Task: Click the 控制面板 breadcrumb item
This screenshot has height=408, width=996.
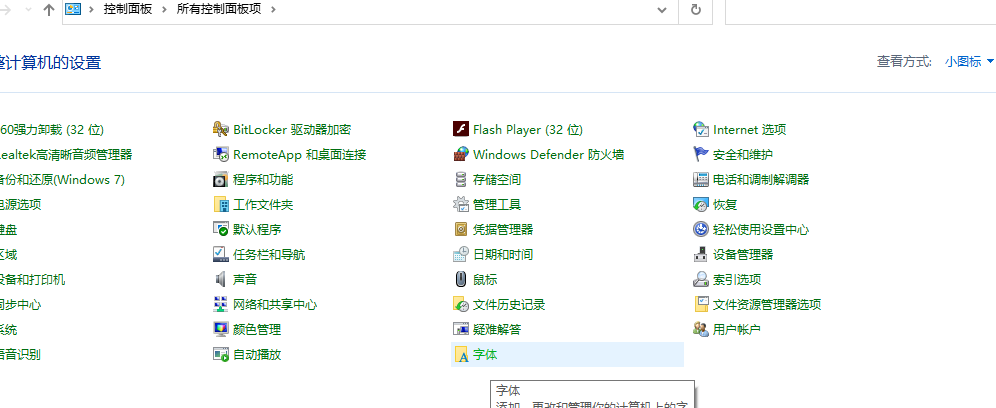Action: click(129, 9)
